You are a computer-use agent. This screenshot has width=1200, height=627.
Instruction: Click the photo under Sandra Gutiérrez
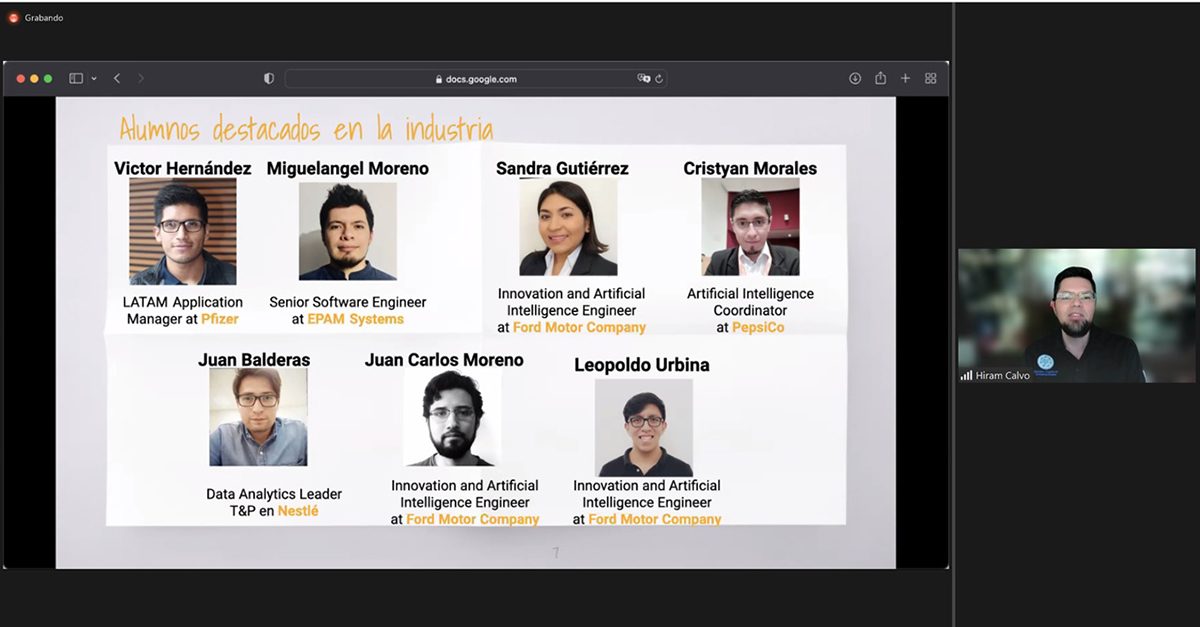pyautogui.click(x=568, y=227)
